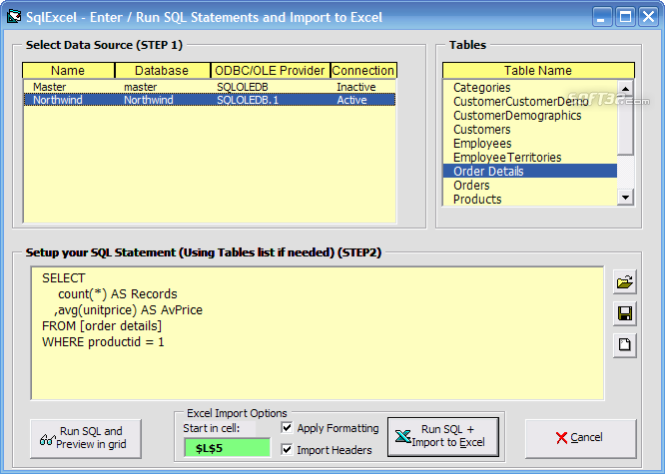Viewport: 665px width, 474px height.
Task: Click the Inactive connection status cell
Action: tap(356, 87)
